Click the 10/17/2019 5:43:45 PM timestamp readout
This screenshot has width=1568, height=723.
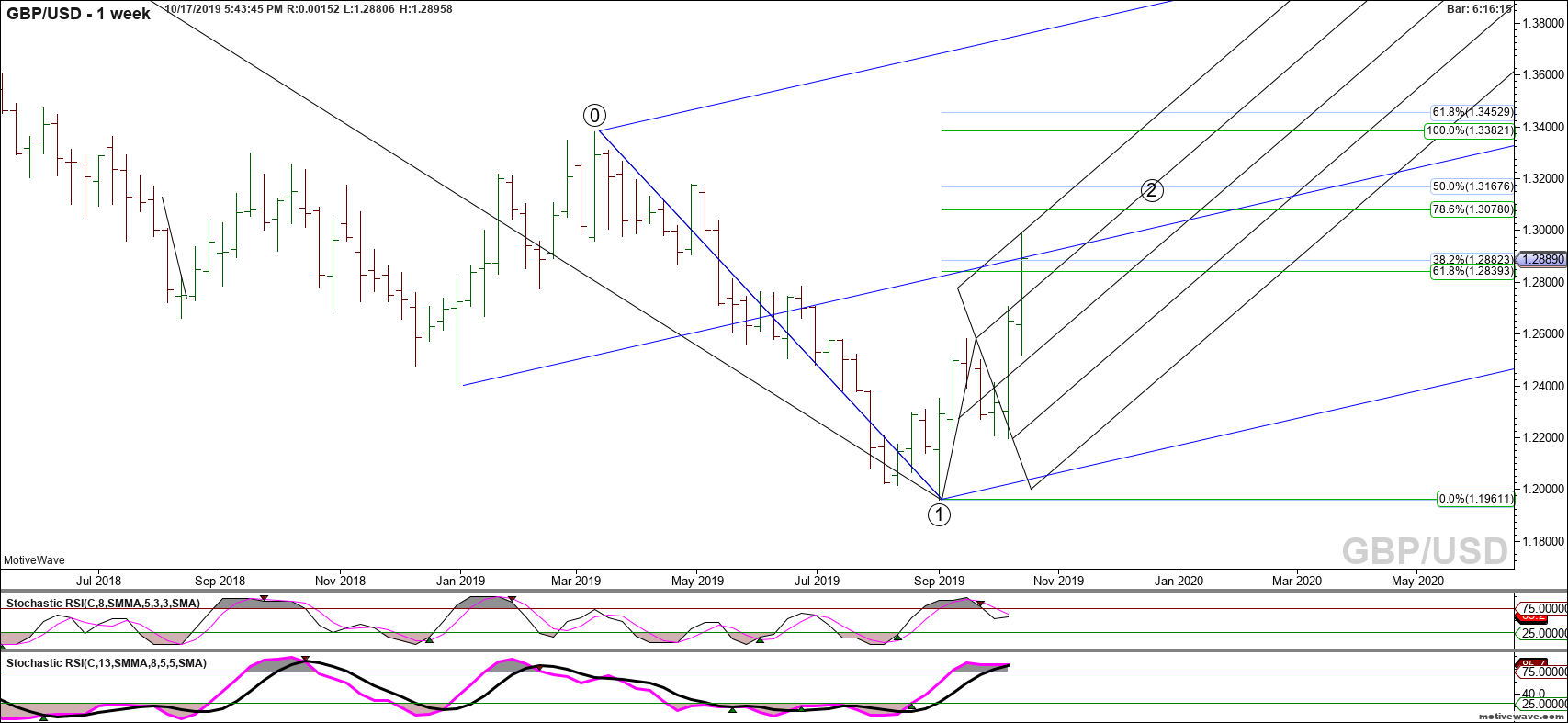click(x=224, y=9)
